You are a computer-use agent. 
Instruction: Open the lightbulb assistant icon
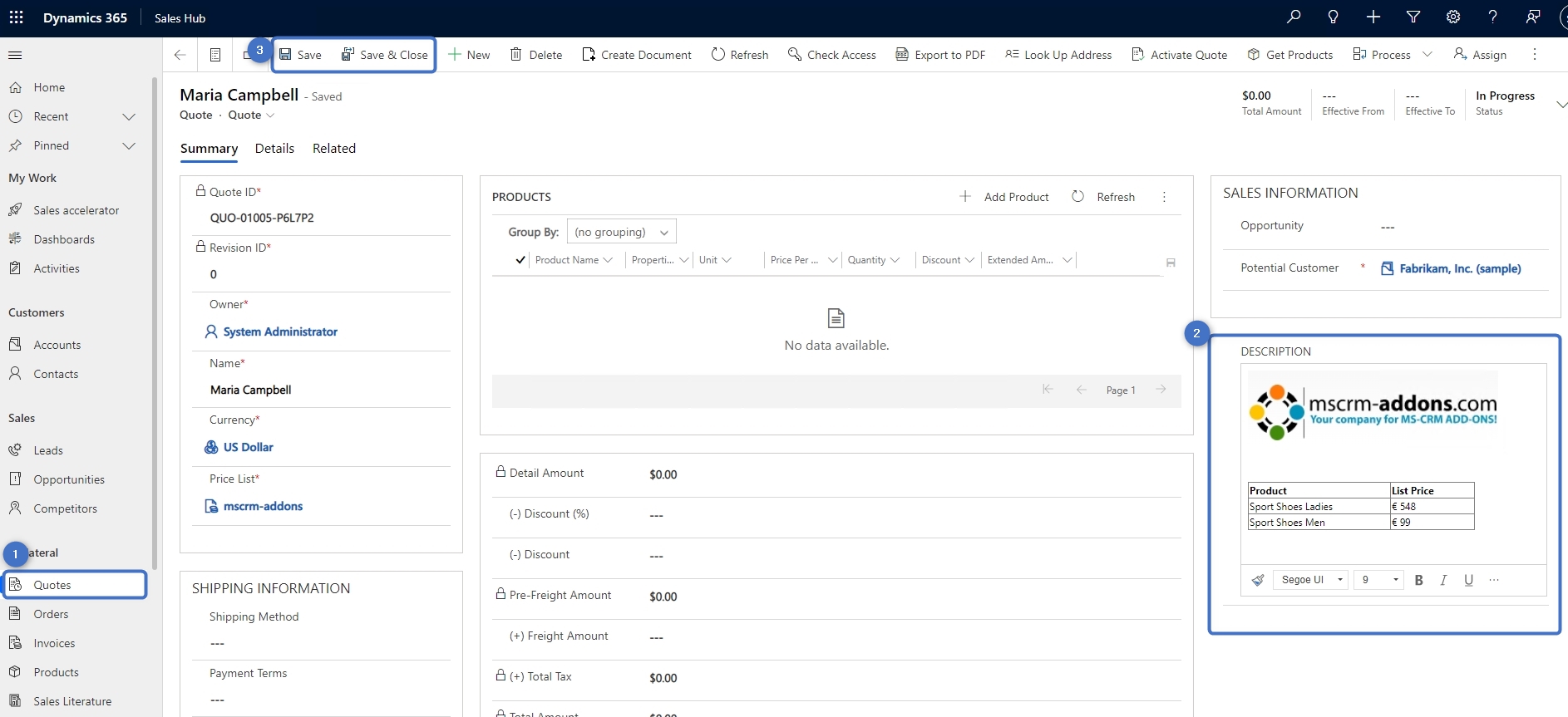click(1334, 17)
